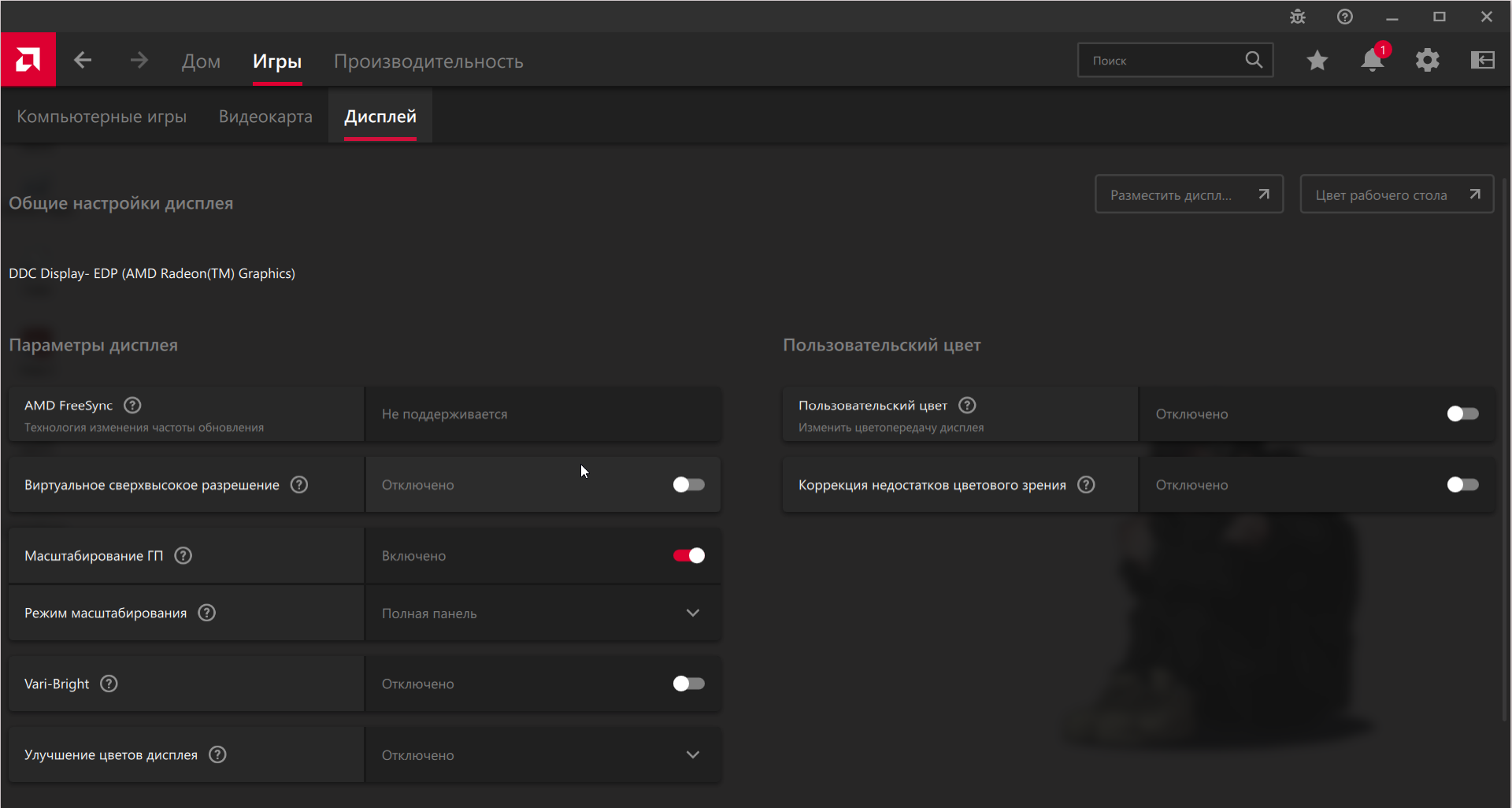Click the vertical scrollbar on right
1512x808 pixels.
click(1504, 449)
